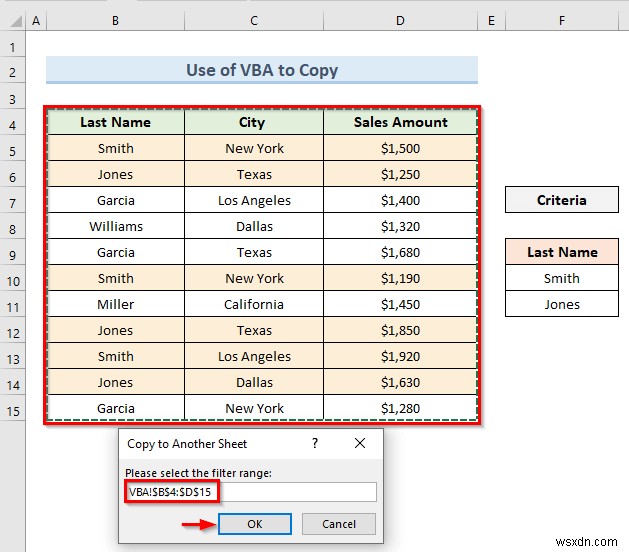Select the criteria 'Last Name' header in column F
629x552 pixels.
(562, 252)
